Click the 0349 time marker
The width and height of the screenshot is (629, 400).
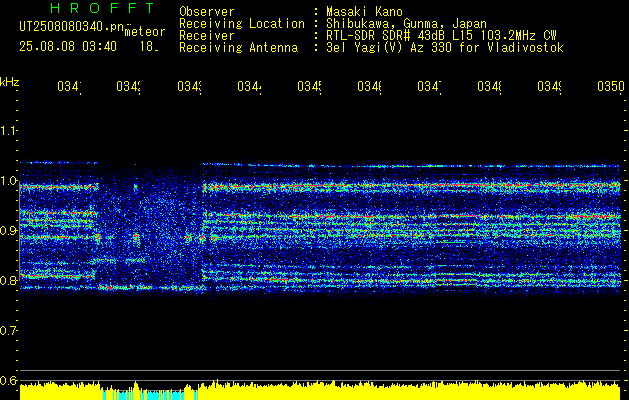click(x=550, y=87)
